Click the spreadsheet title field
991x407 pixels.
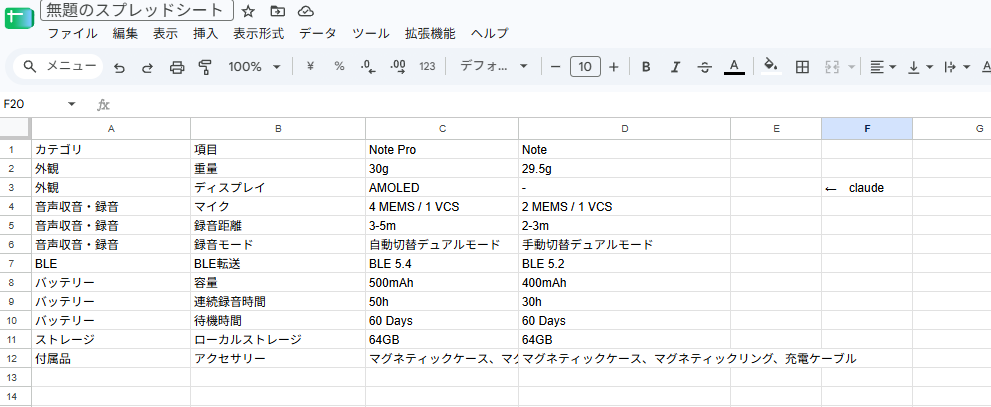tap(137, 10)
